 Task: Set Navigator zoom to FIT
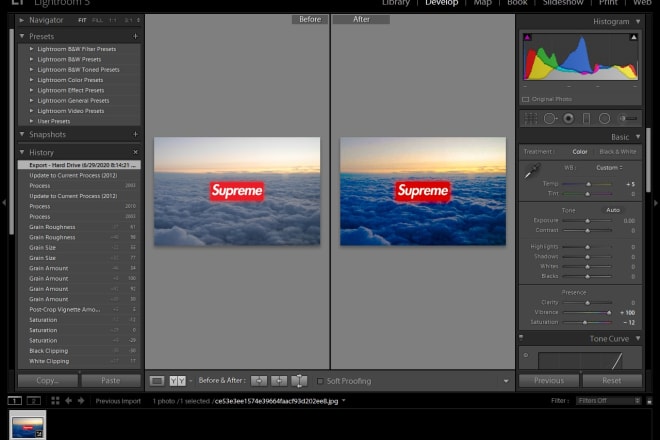pos(82,20)
